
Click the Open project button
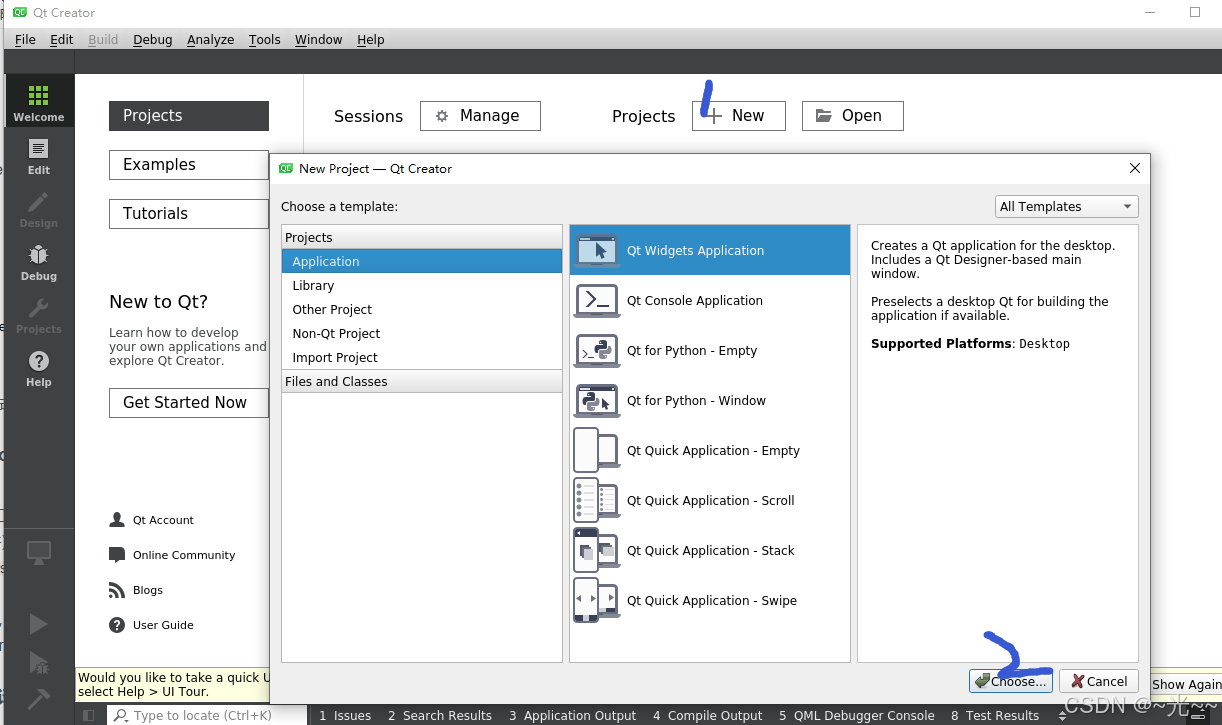[x=853, y=116]
